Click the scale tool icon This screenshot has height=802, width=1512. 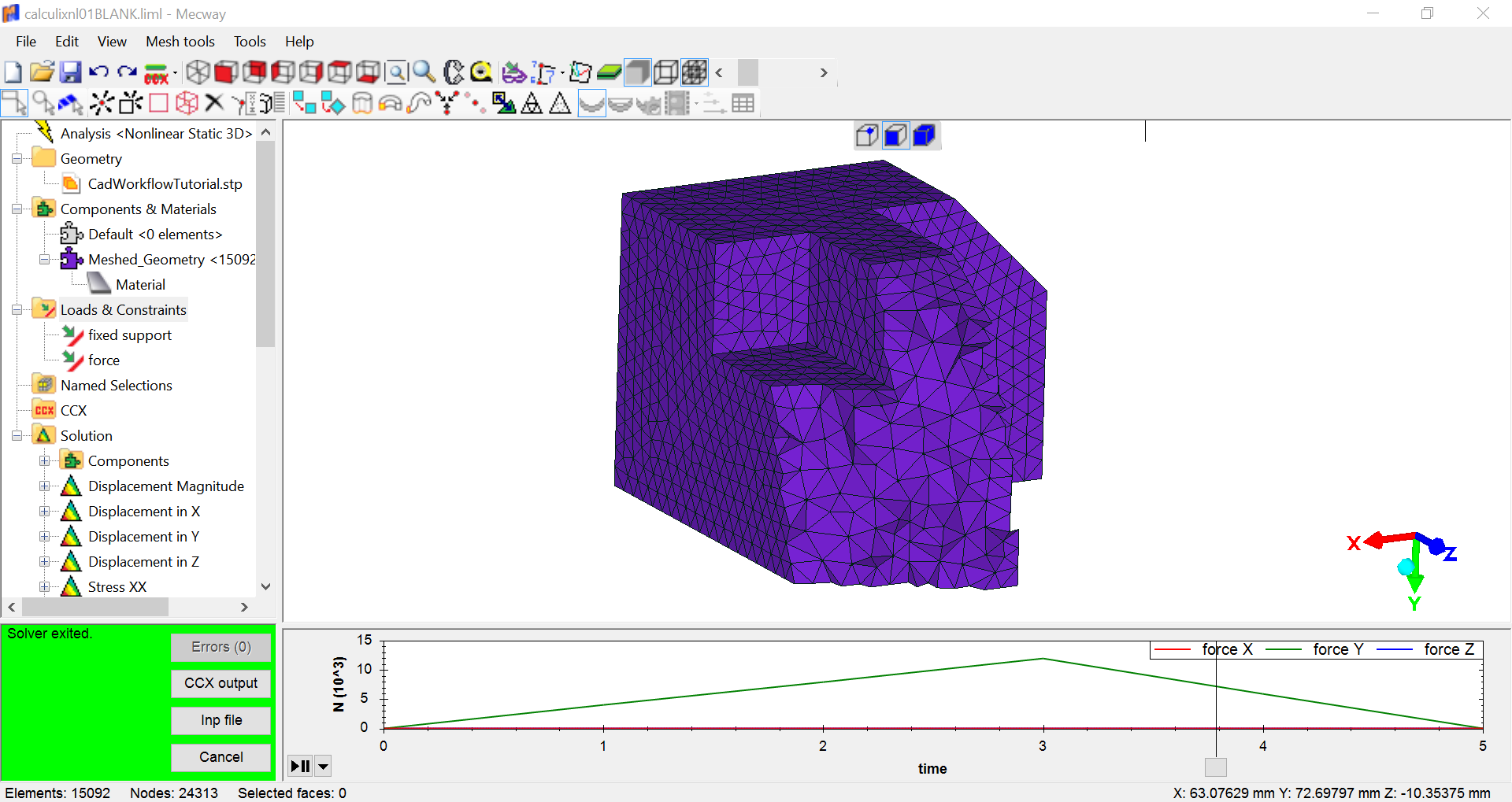click(x=503, y=103)
